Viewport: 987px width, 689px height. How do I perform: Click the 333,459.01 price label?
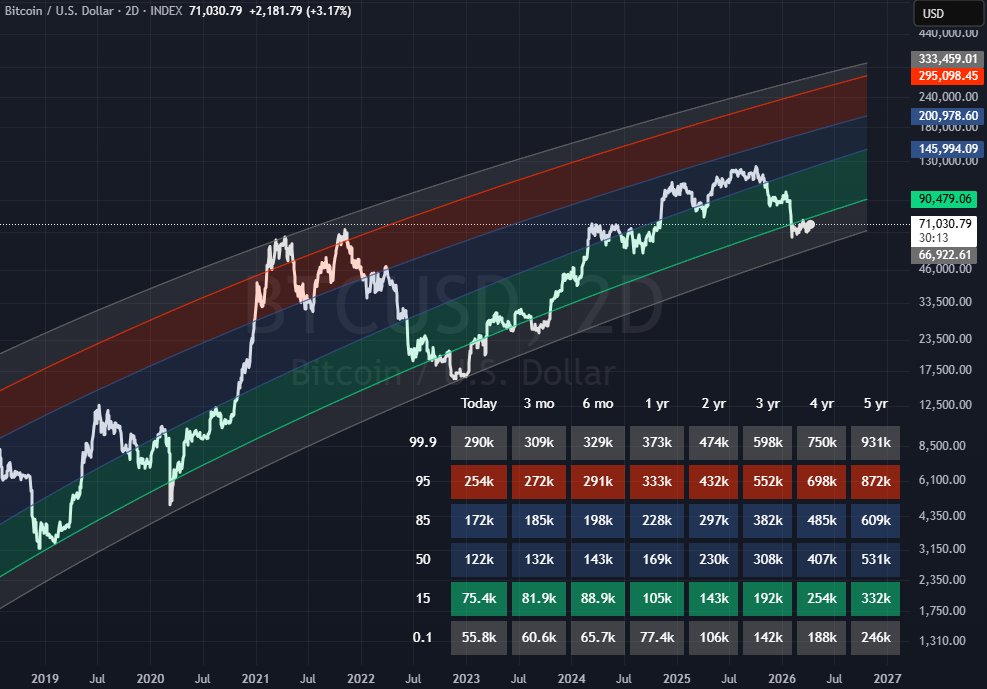pos(947,59)
